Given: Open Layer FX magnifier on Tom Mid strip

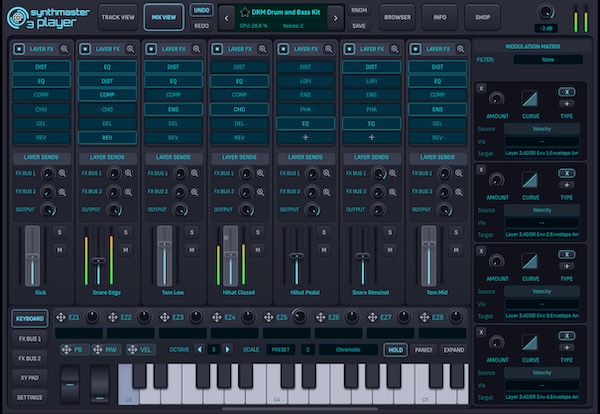Looking at the screenshot, I should 461,49.
